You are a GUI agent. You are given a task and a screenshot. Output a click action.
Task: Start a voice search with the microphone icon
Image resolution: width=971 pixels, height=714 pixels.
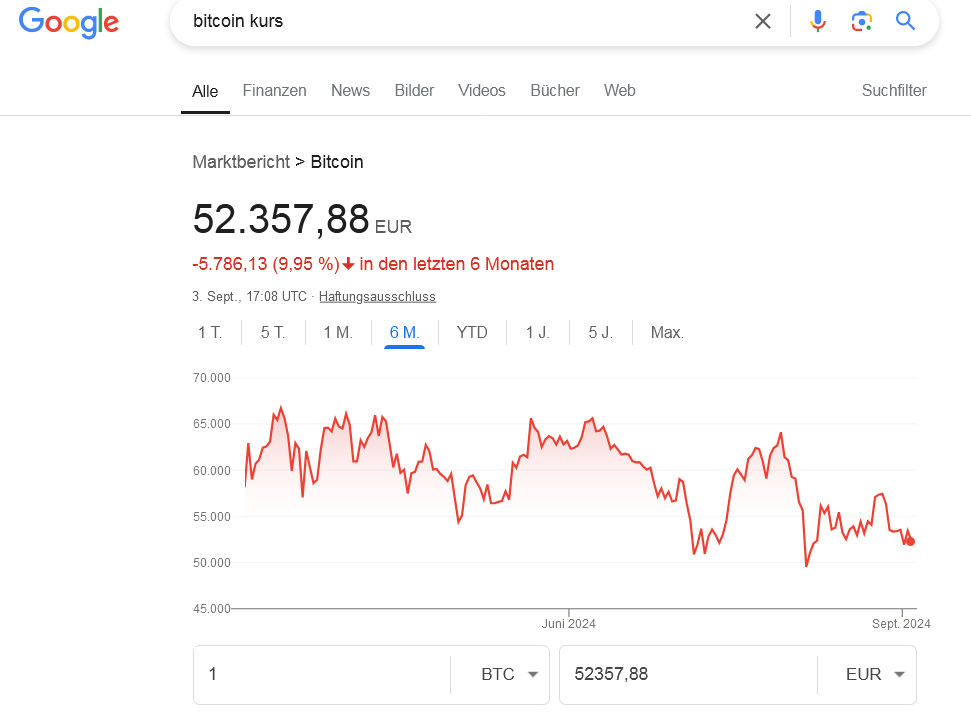click(818, 20)
